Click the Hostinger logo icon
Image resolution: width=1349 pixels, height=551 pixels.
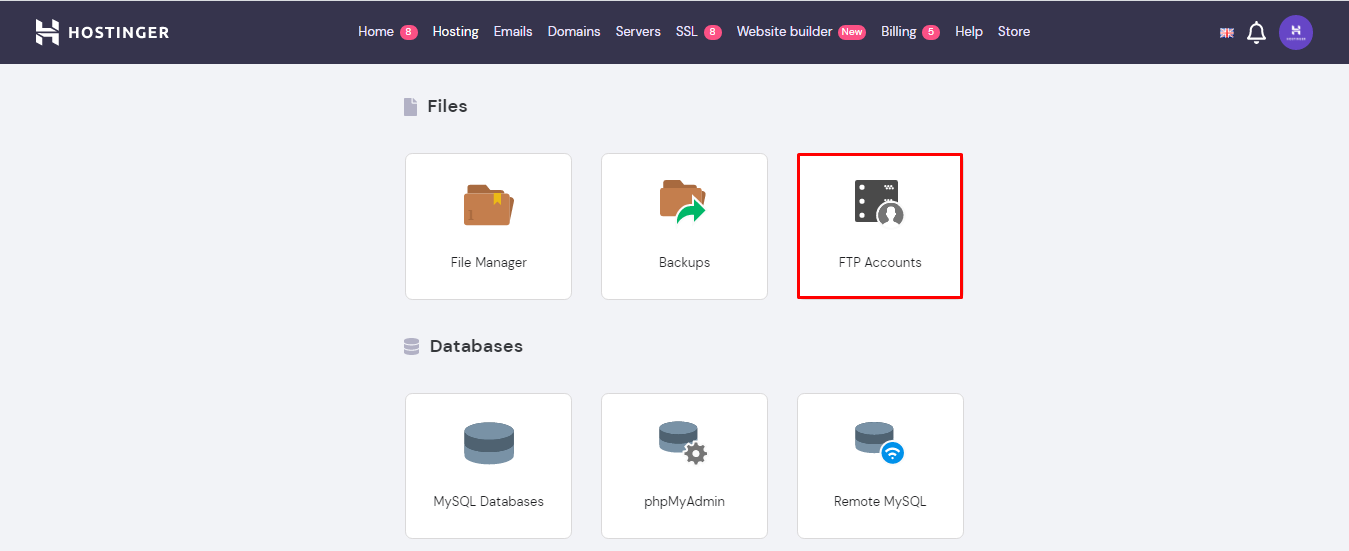(47, 32)
